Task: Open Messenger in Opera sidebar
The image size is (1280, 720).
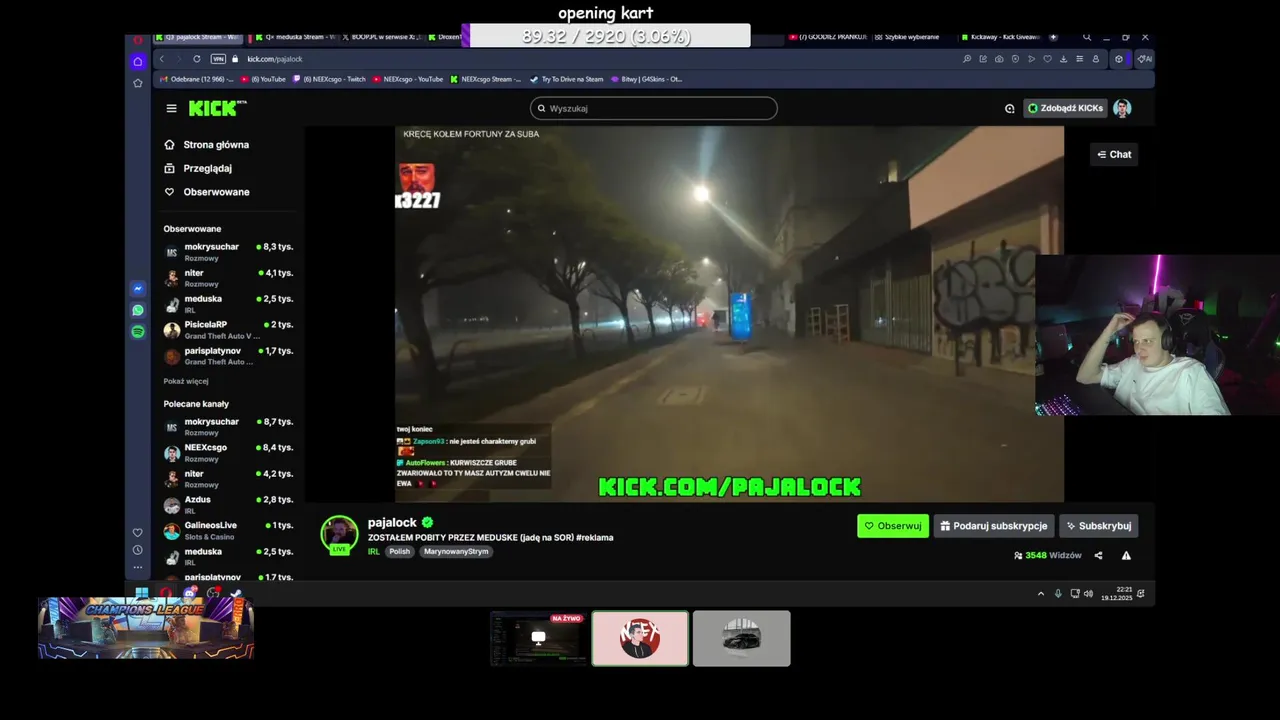Action: 138,289
